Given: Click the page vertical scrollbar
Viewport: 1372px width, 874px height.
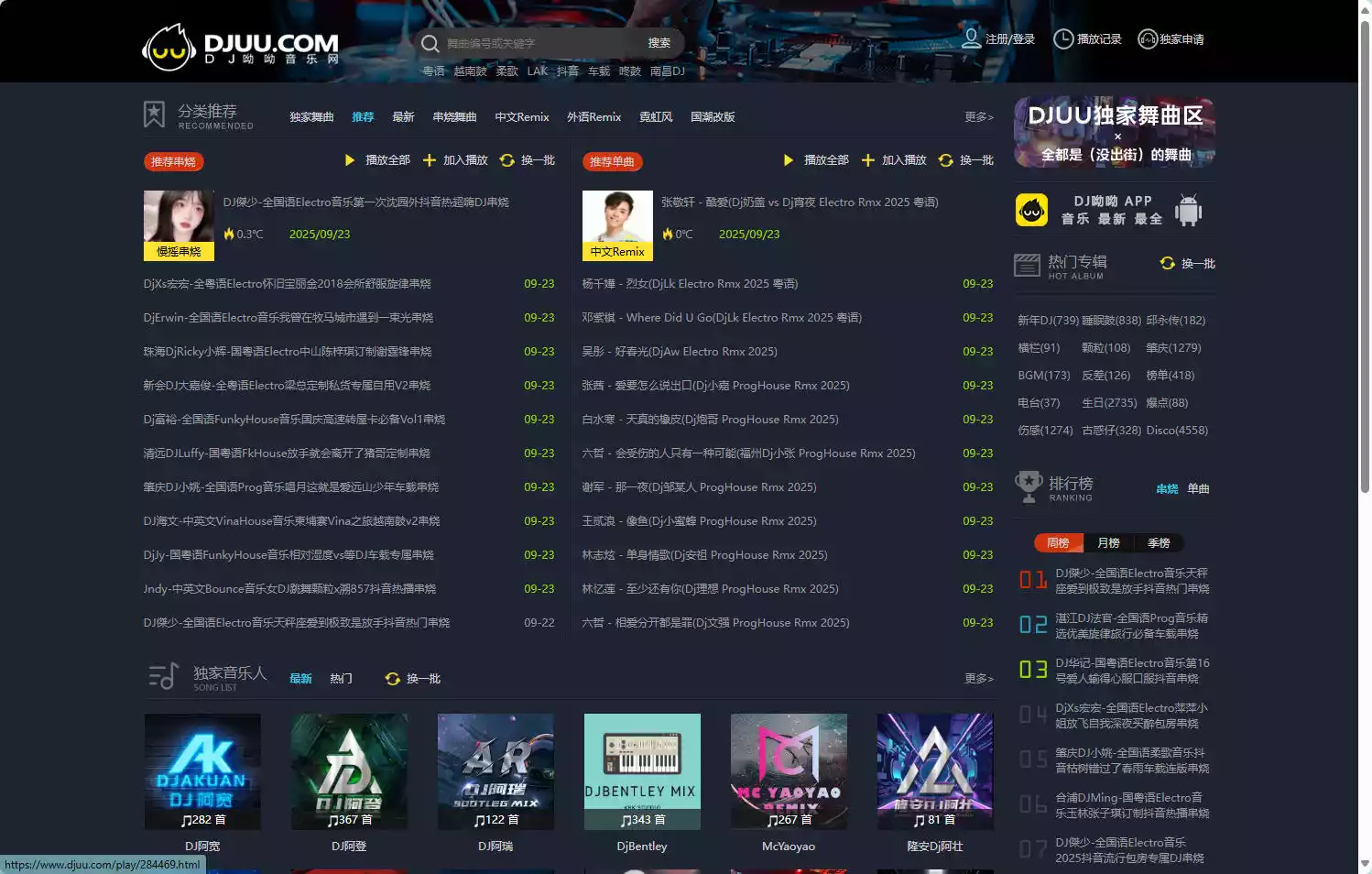Looking at the screenshot, I should (x=1365, y=257).
